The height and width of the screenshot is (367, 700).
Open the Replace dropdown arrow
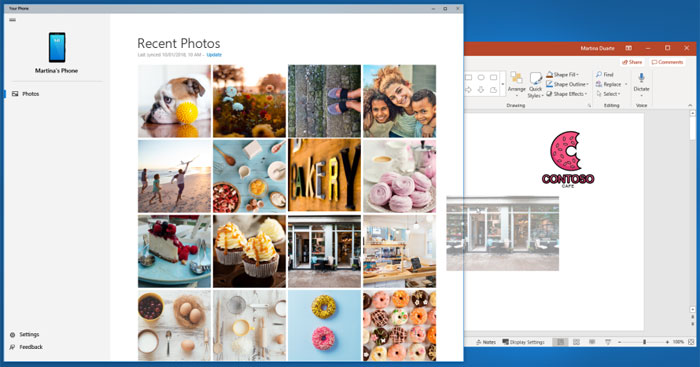(x=626, y=84)
